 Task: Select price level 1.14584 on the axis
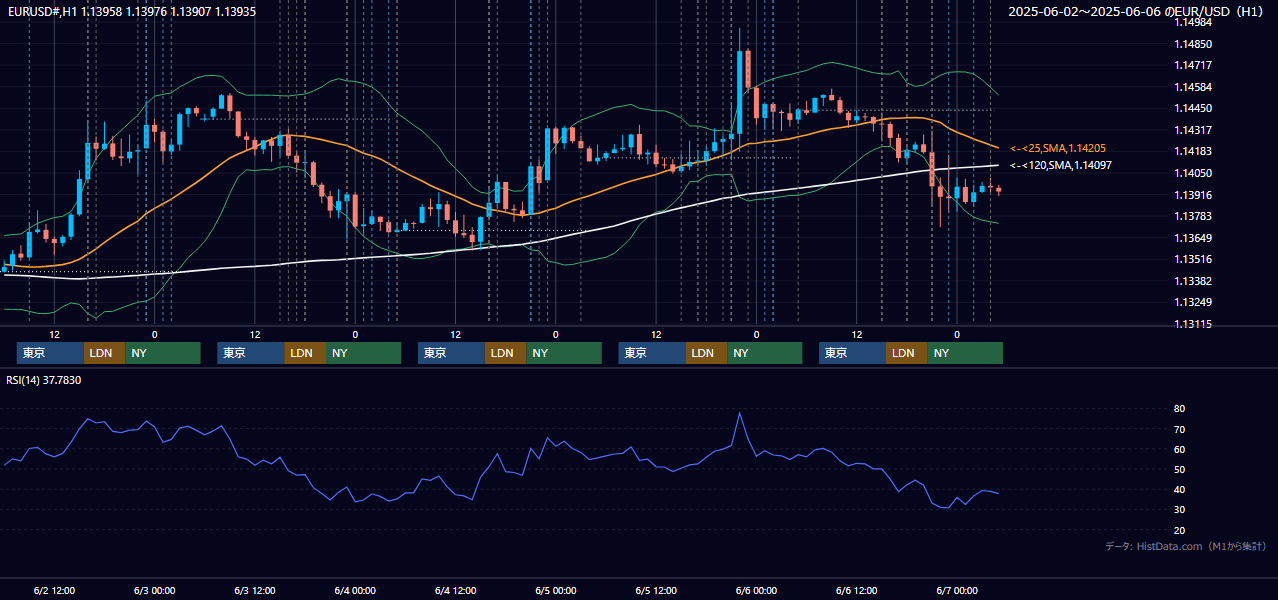coord(1193,87)
